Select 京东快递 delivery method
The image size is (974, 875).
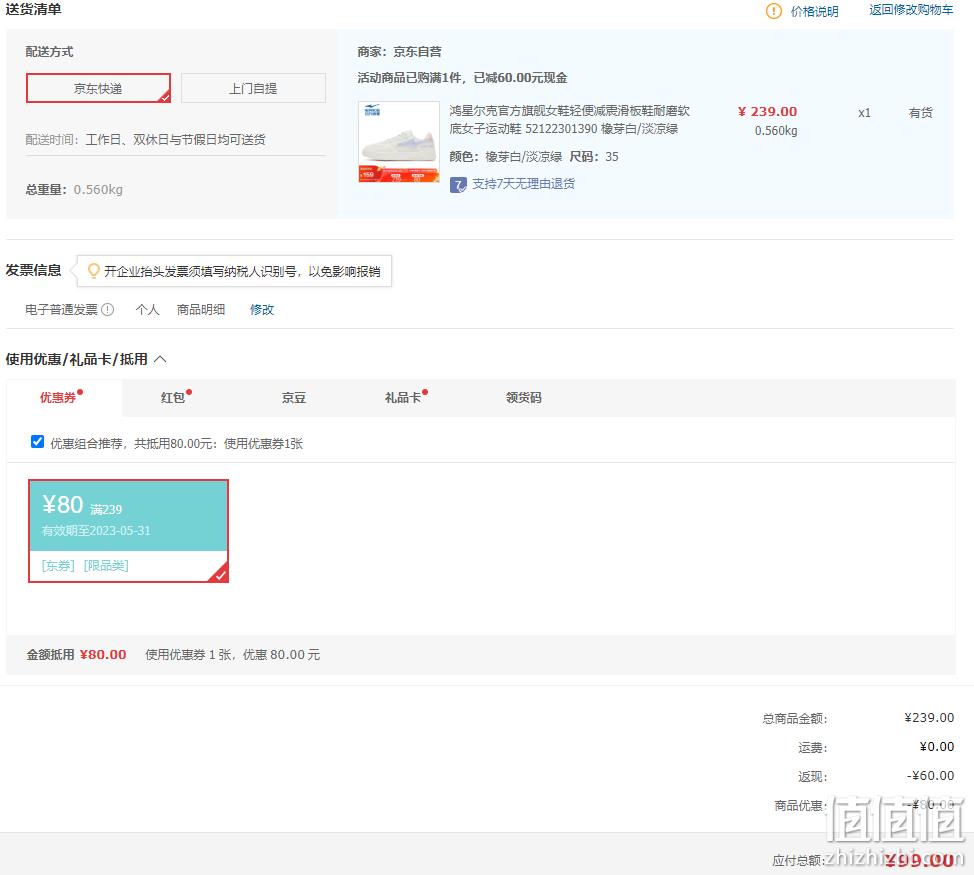[98, 88]
